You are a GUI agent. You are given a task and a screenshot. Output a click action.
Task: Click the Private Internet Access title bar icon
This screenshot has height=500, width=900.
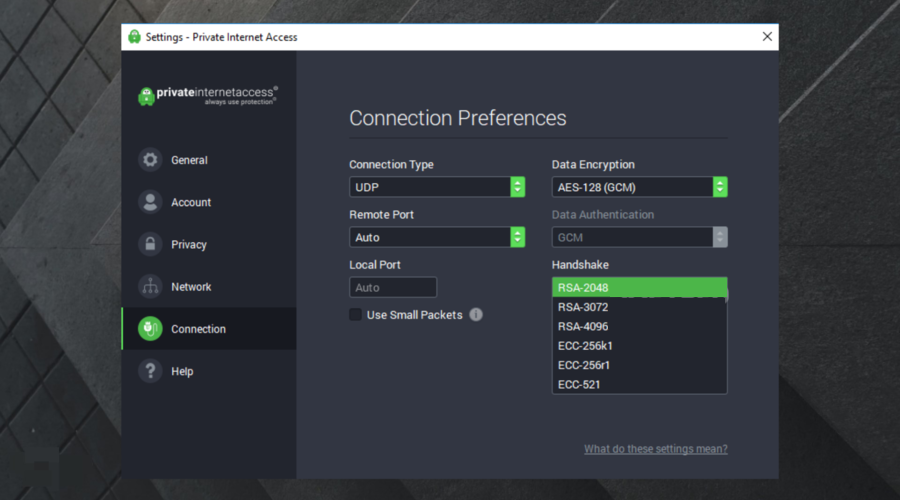pyautogui.click(x=134, y=37)
